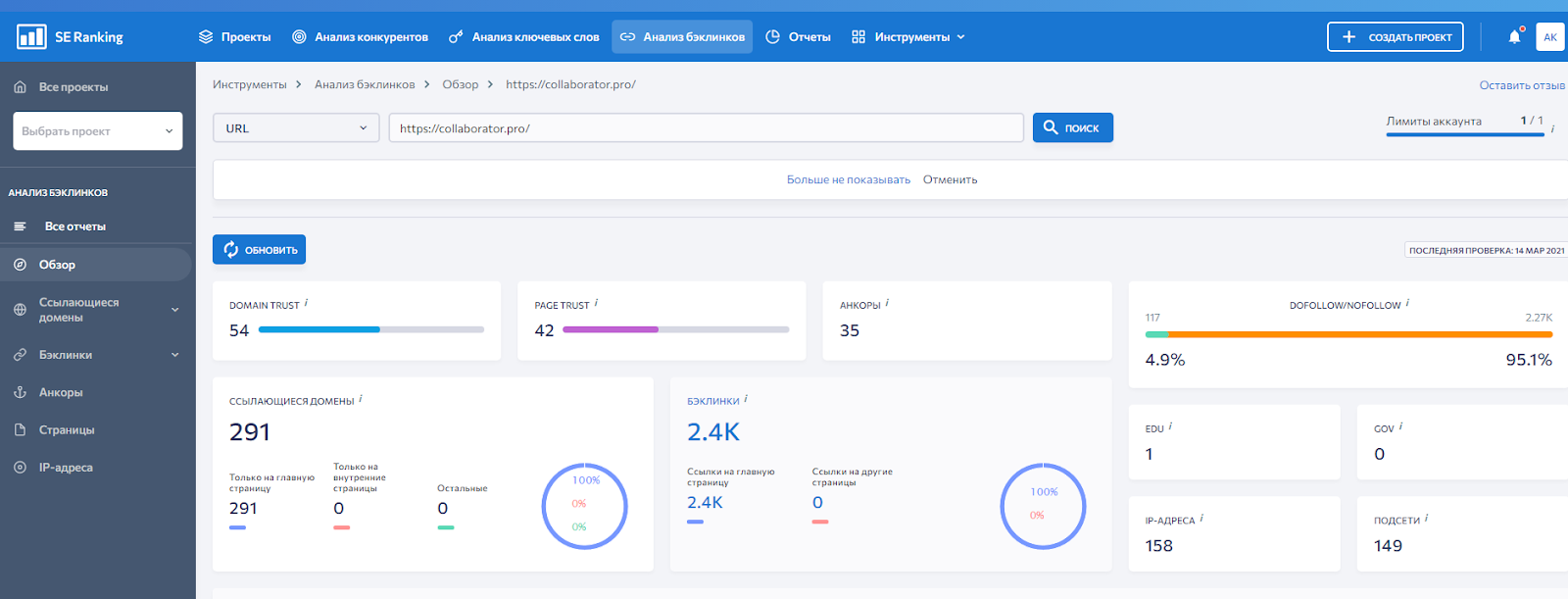The height and width of the screenshot is (599, 1568).
Task: Click info icon next to Domain Trust
Action: 306,304
